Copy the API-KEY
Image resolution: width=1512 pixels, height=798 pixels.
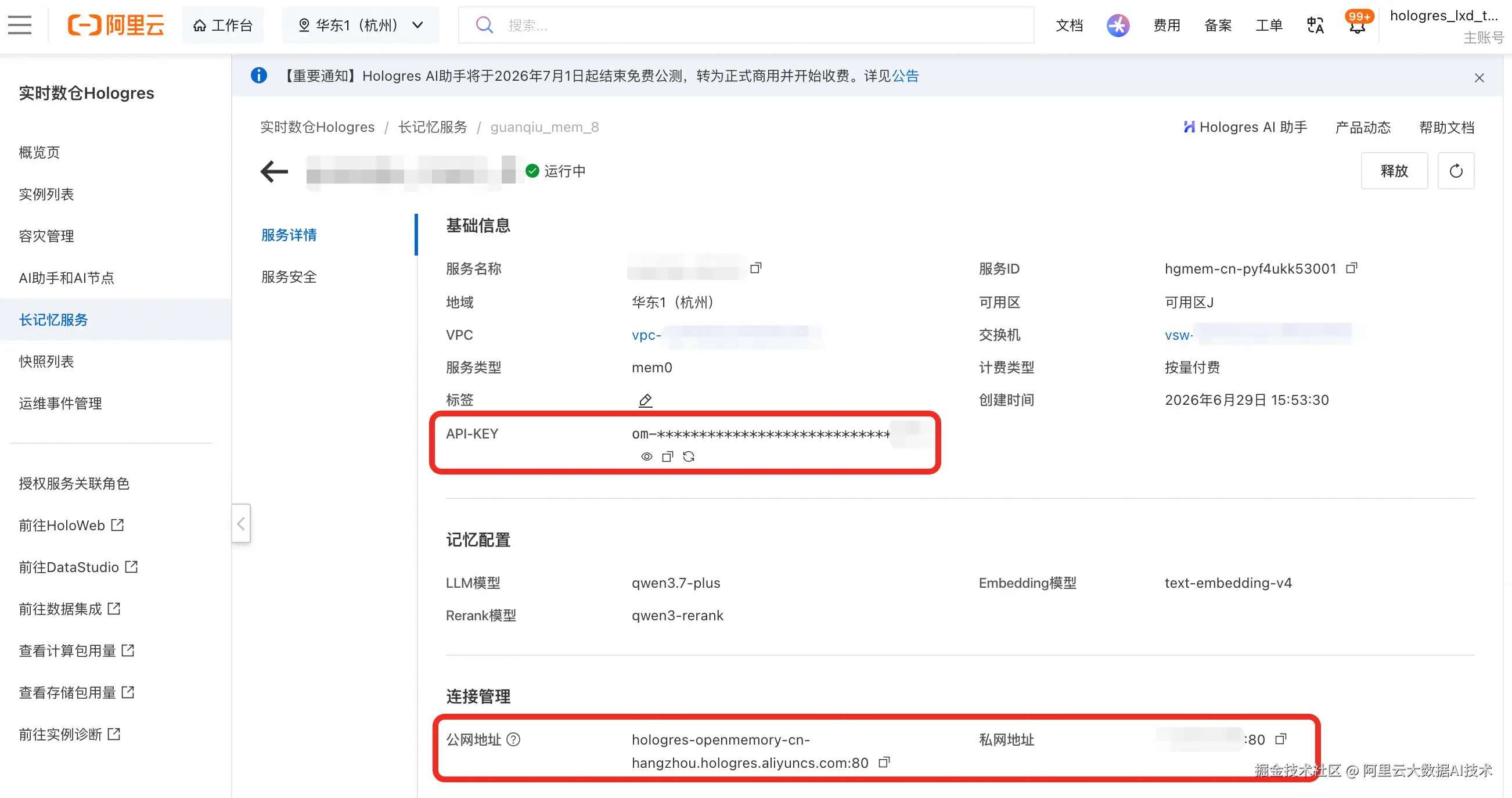(x=667, y=456)
